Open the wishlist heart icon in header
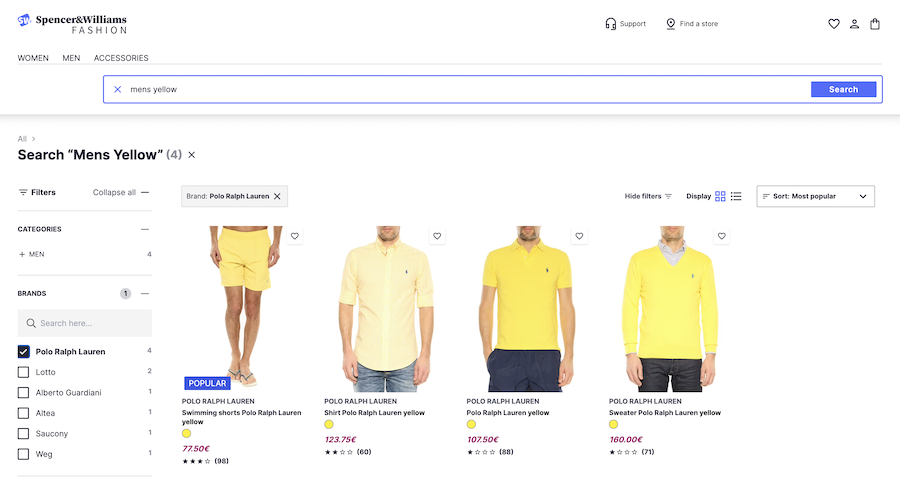Image resolution: width=900 pixels, height=482 pixels. [x=833, y=24]
